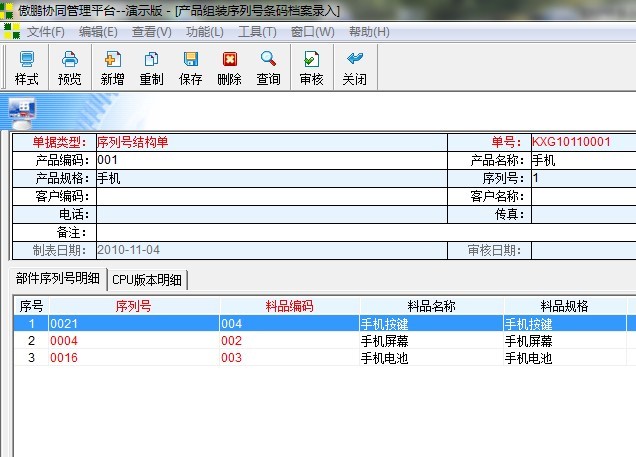The width and height of the screenshot is (636, 457).
Task: Delete the record using 删除 icon
Action: tap(229, 68)
